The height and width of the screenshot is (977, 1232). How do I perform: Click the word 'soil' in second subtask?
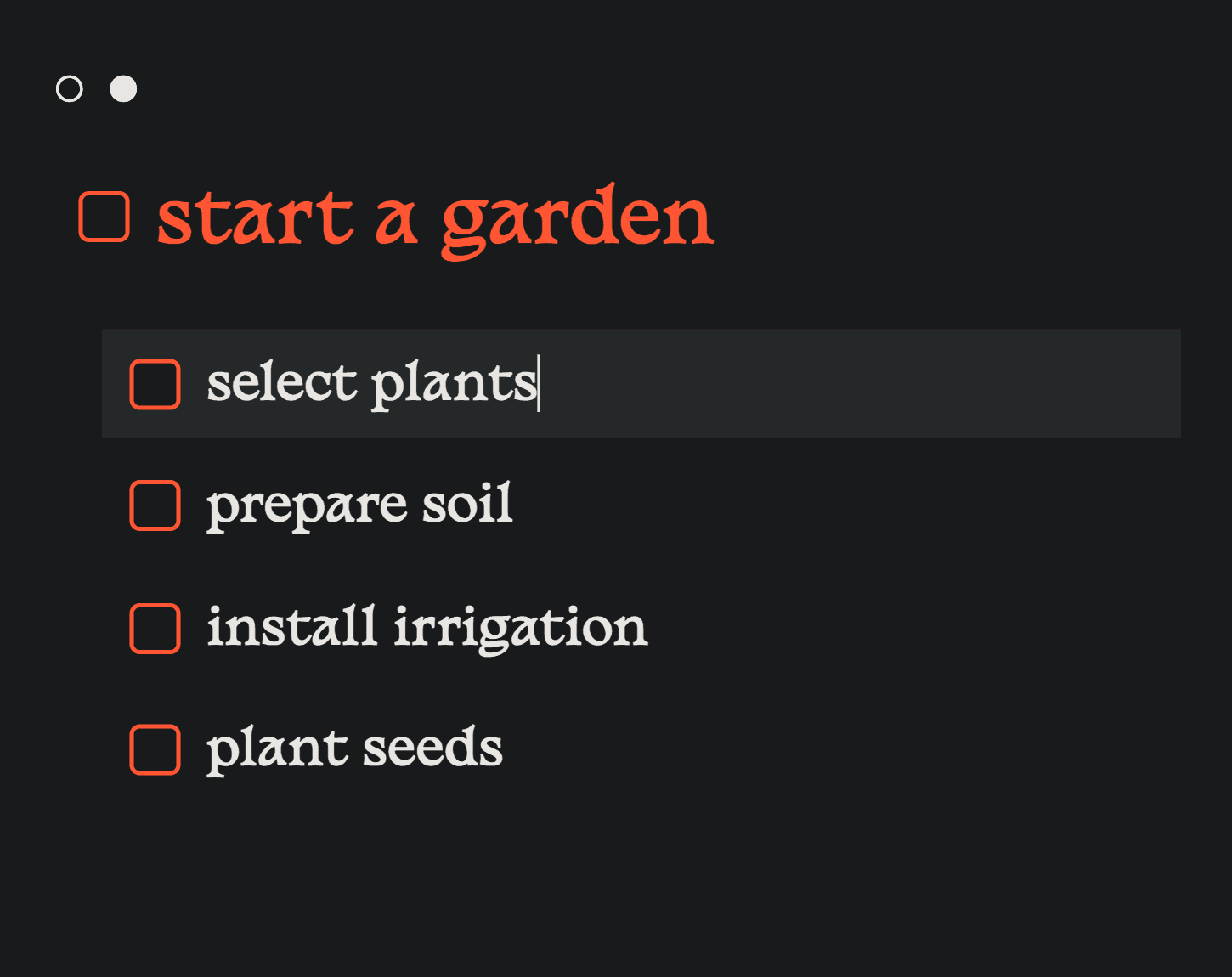point(467,503)
